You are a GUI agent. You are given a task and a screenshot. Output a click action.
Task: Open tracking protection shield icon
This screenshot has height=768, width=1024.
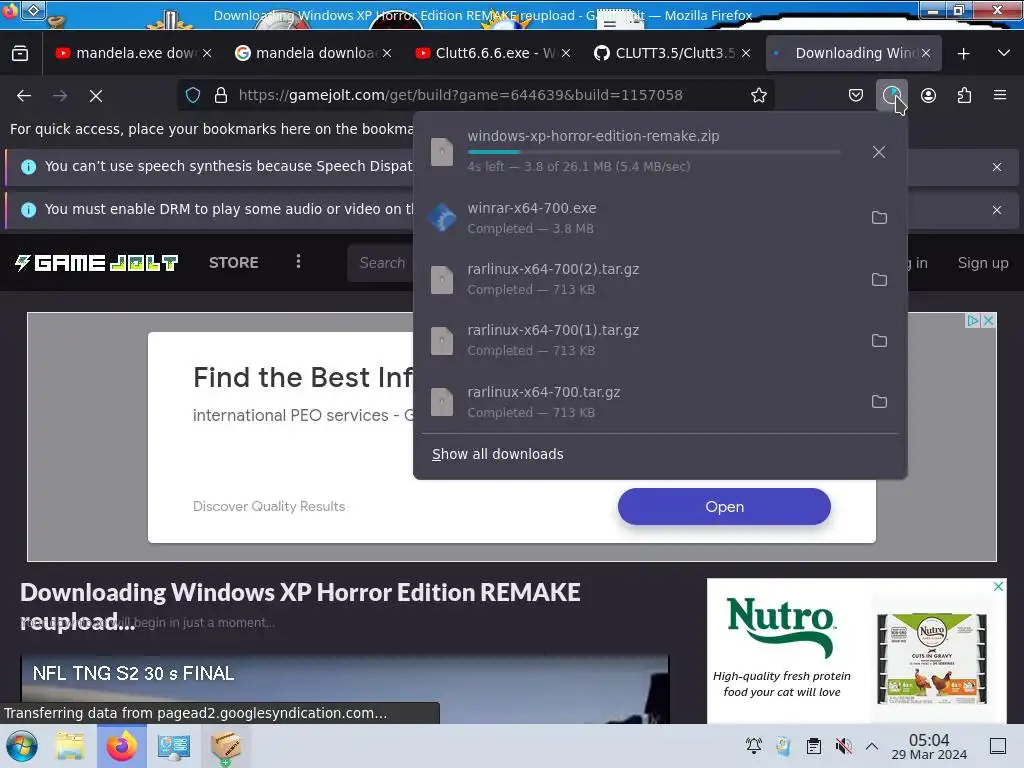pos(193,95)
